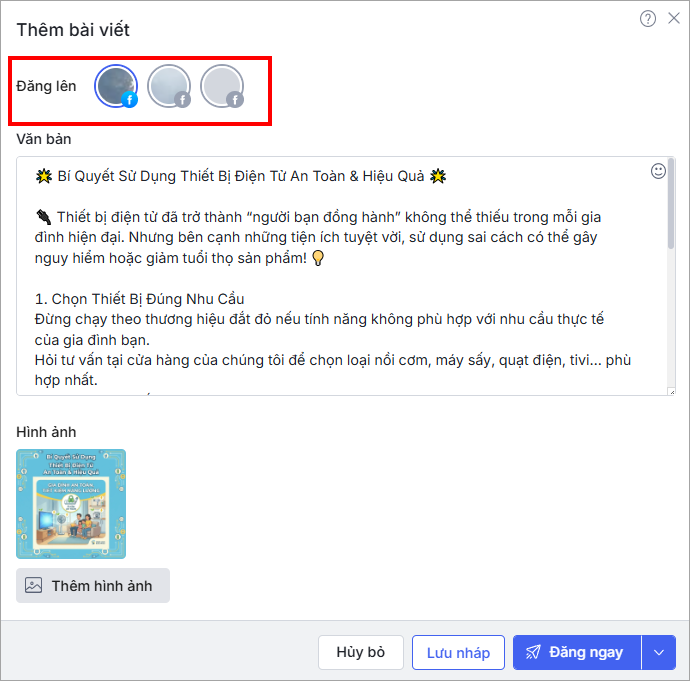The image size is (690, 681).
Task: Select the second greyed Facebook page avatar
Action: pos(169,86)
